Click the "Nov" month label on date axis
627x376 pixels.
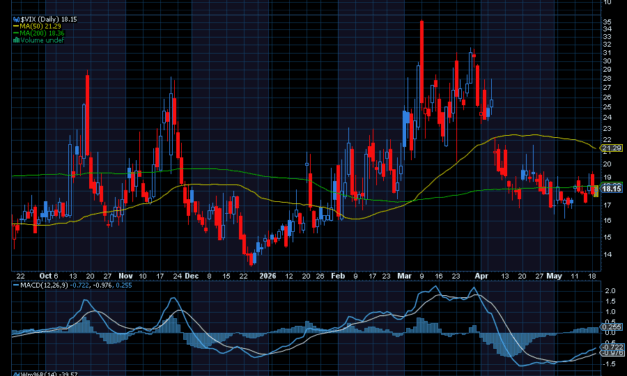click(x=126, y=276)
